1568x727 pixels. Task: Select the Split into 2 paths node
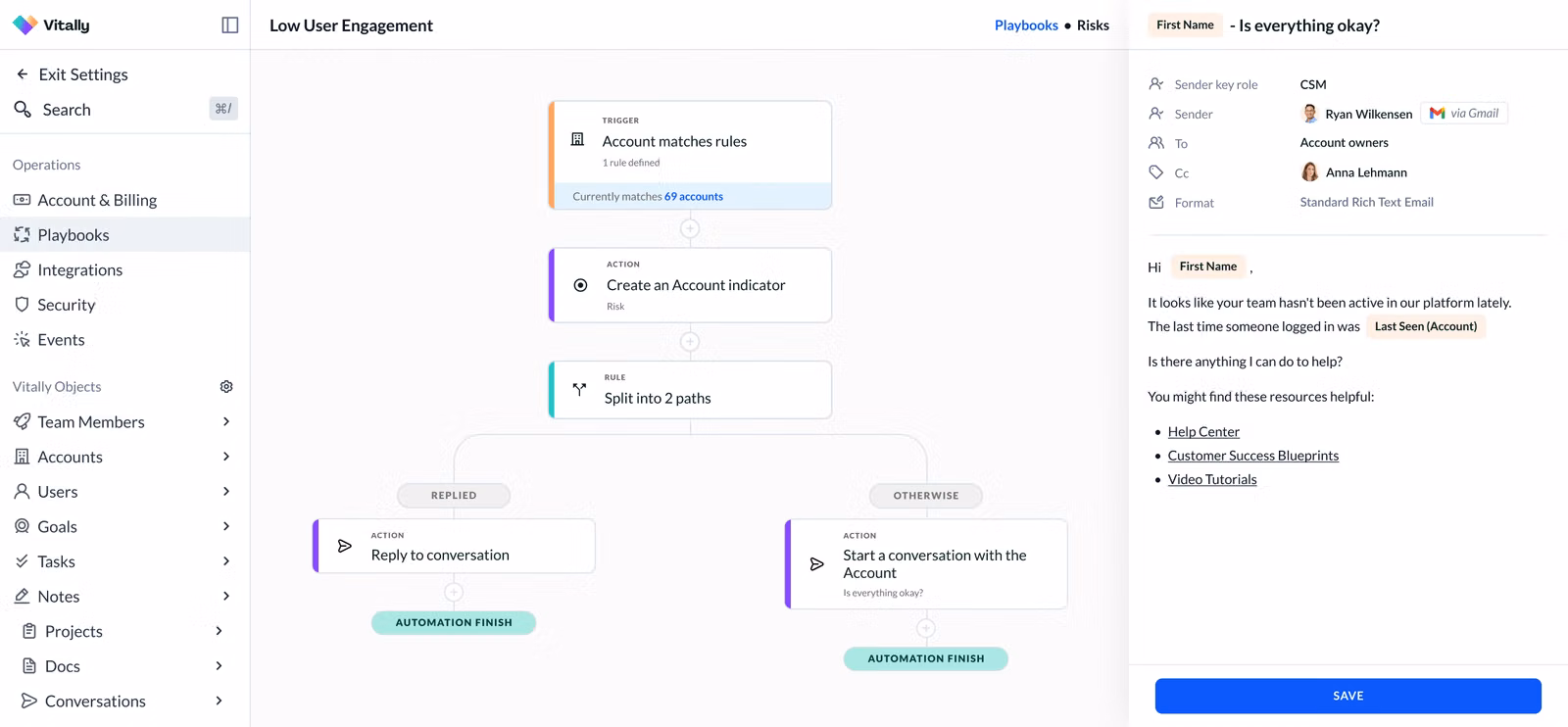click(x=690, y=390)
